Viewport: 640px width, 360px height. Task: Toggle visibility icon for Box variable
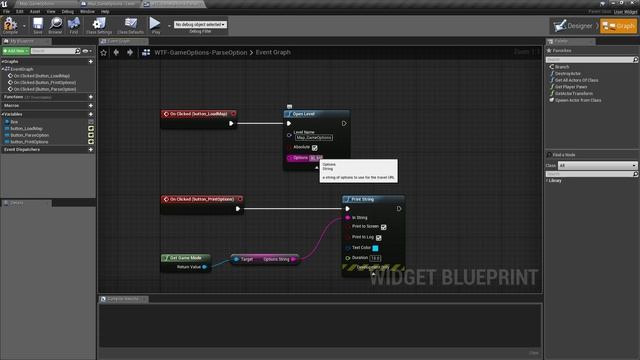pyautogui.click(x=91, y=122)
